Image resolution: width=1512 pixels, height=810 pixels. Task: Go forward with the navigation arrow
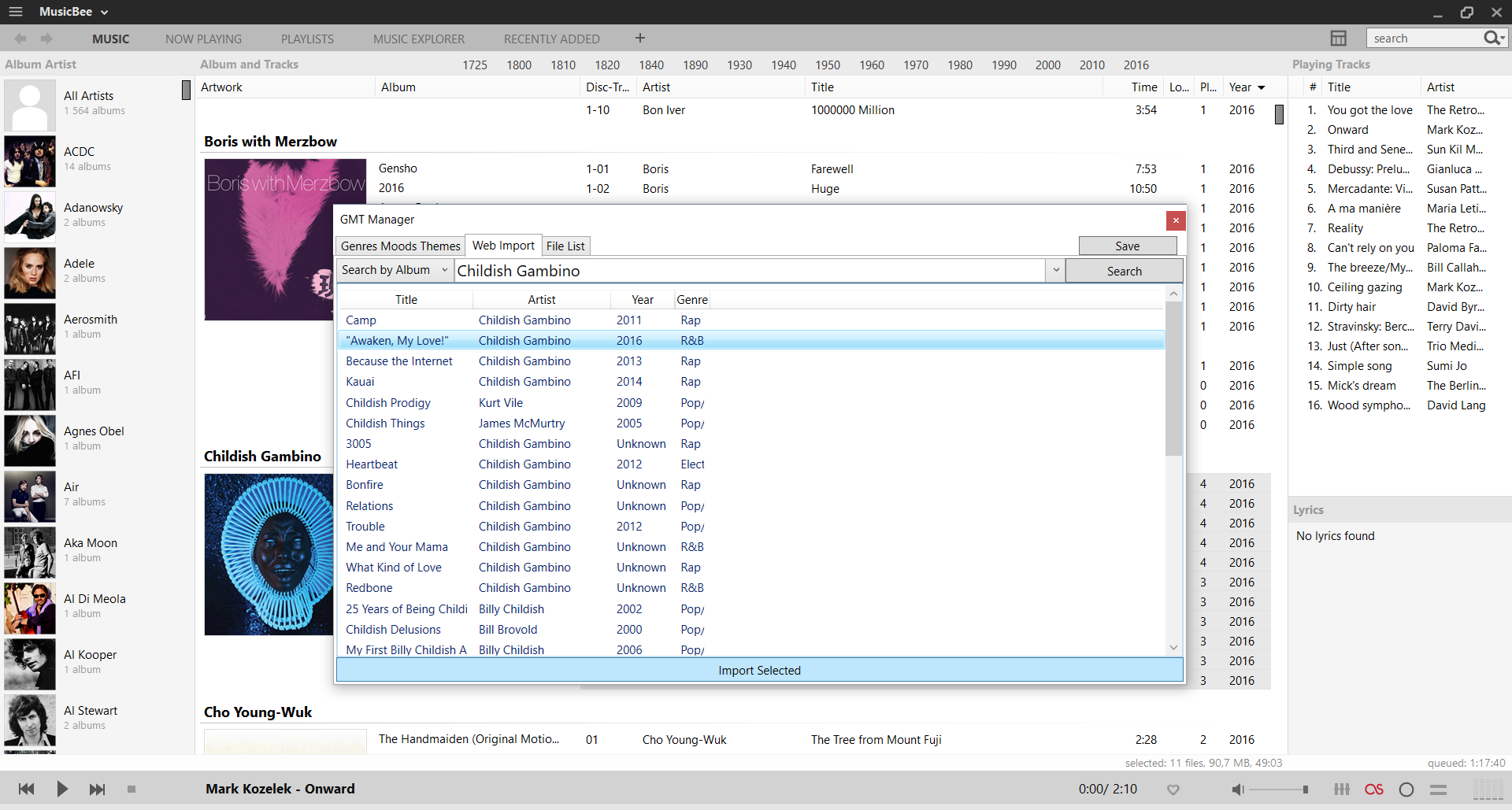pos(46,39)
